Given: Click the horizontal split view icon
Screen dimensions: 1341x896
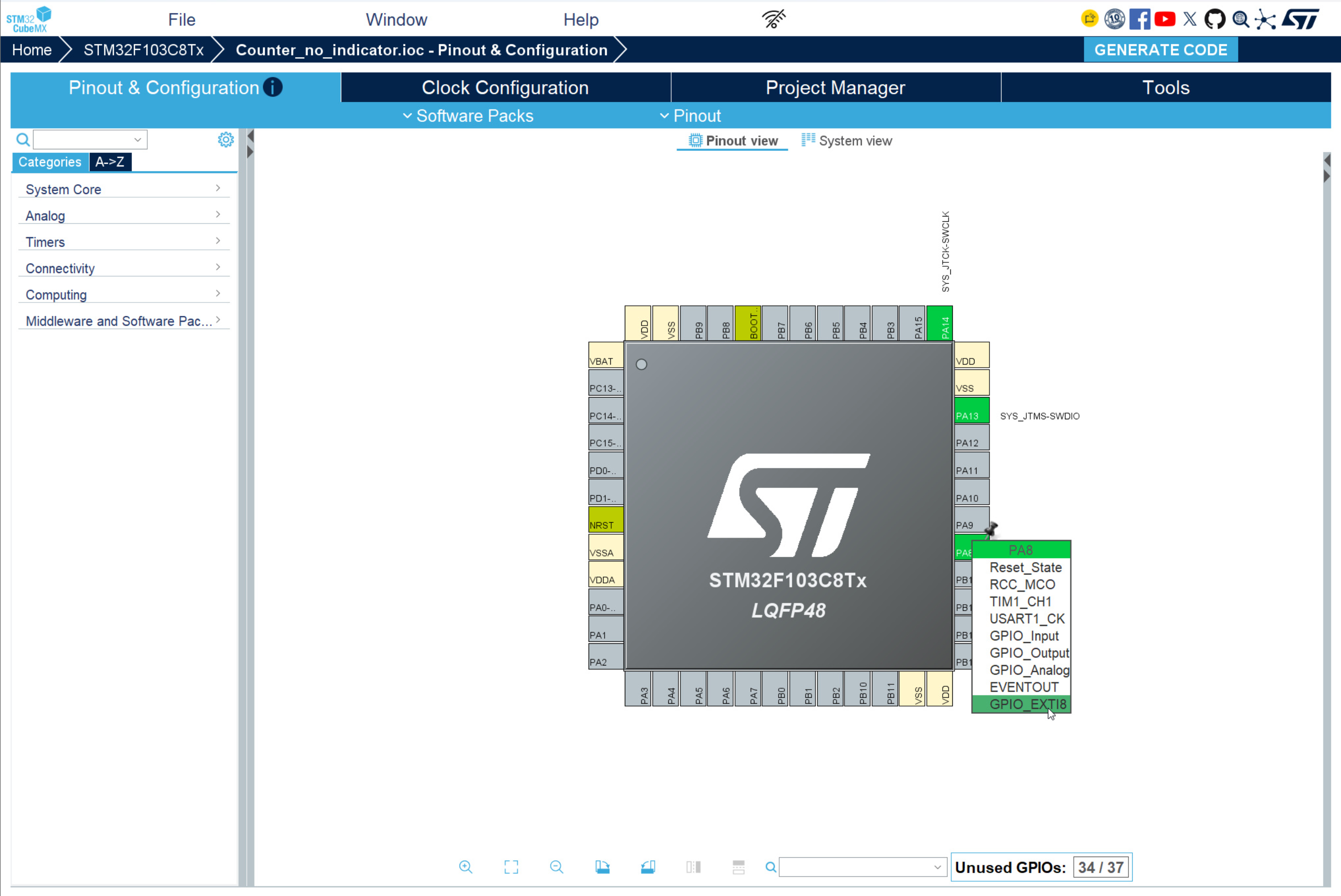Looking at the screenshot, I should click(x=739, y=867).
